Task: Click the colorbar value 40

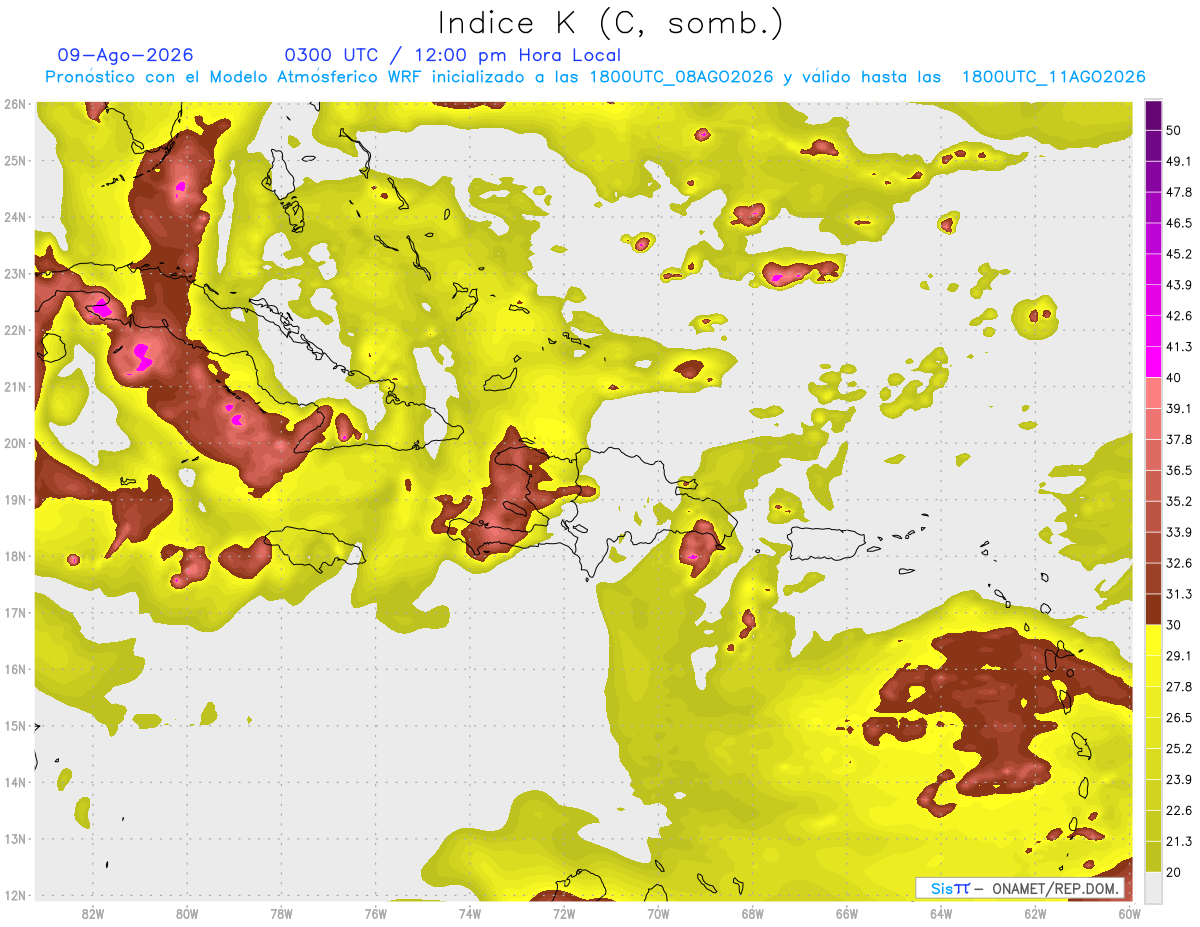Action: (1174, 378)
